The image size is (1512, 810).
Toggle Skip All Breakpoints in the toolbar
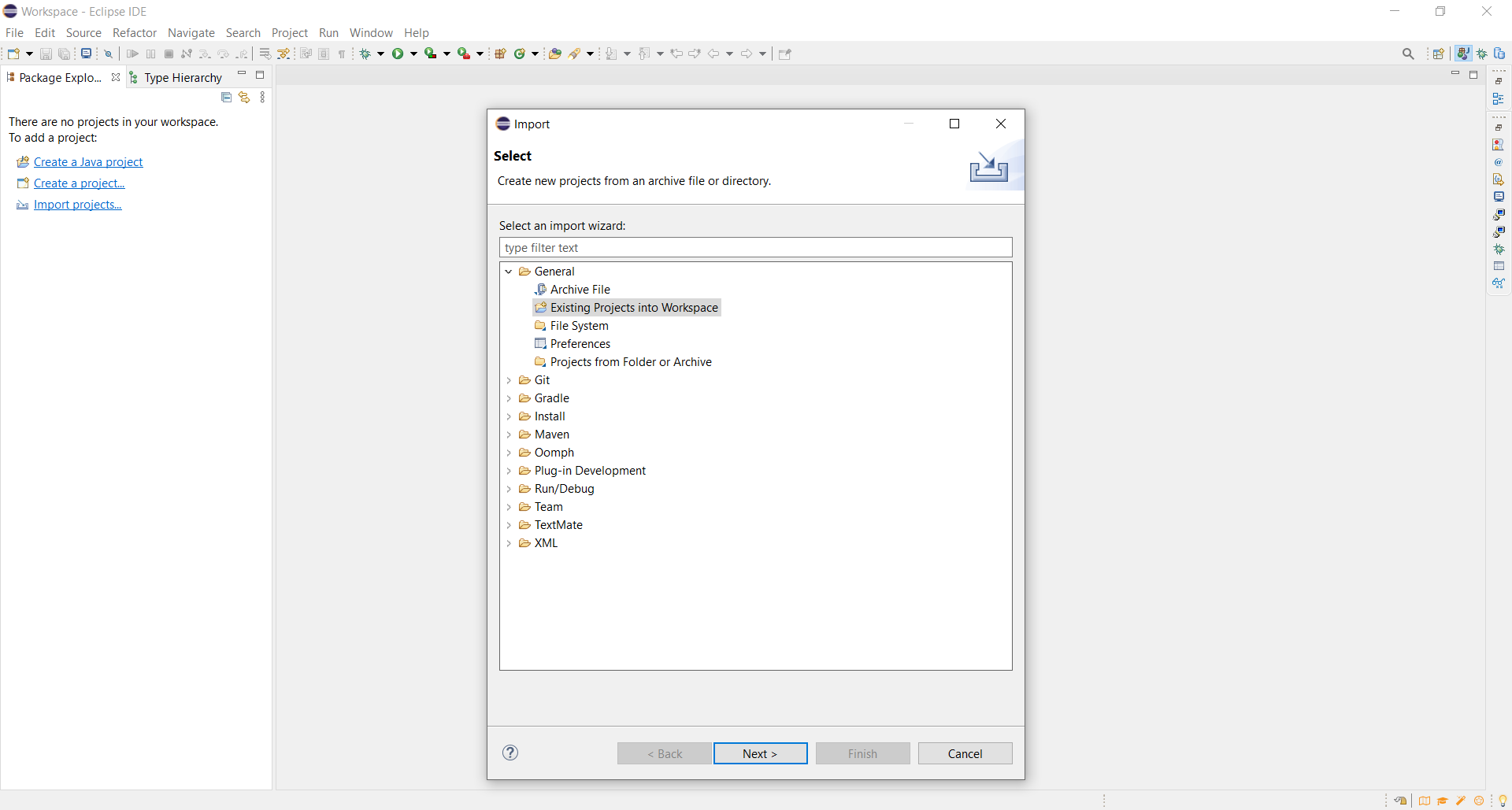pos(109,54)
